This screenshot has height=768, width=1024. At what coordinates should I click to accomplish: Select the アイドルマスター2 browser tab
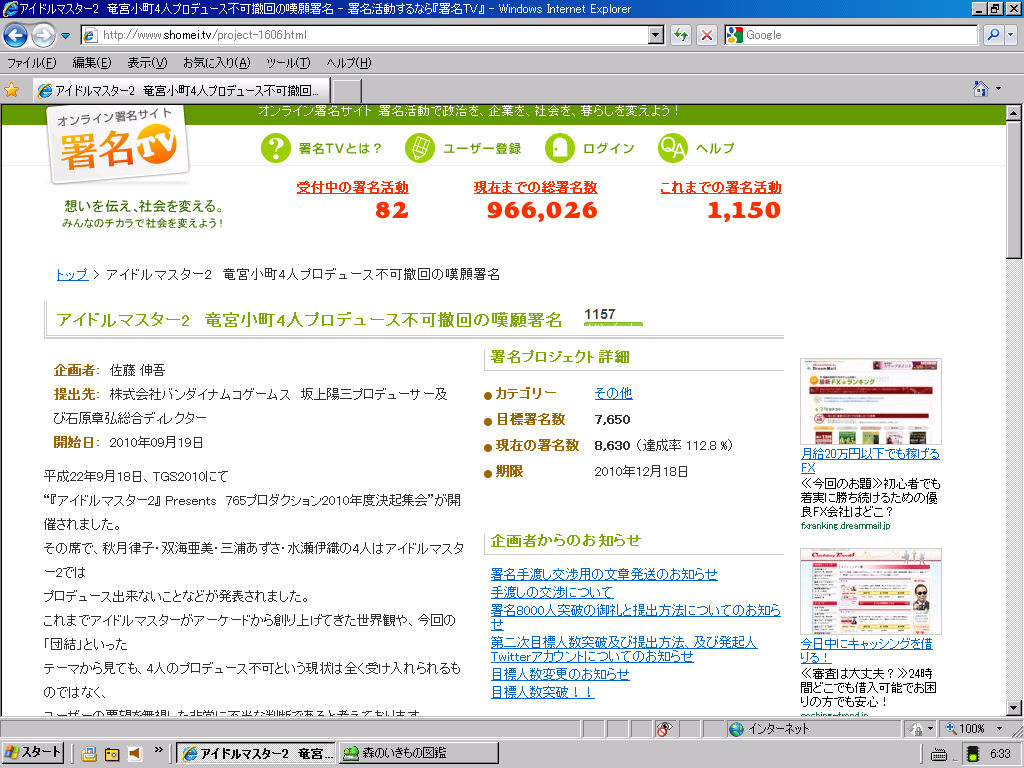coord(181,90)
